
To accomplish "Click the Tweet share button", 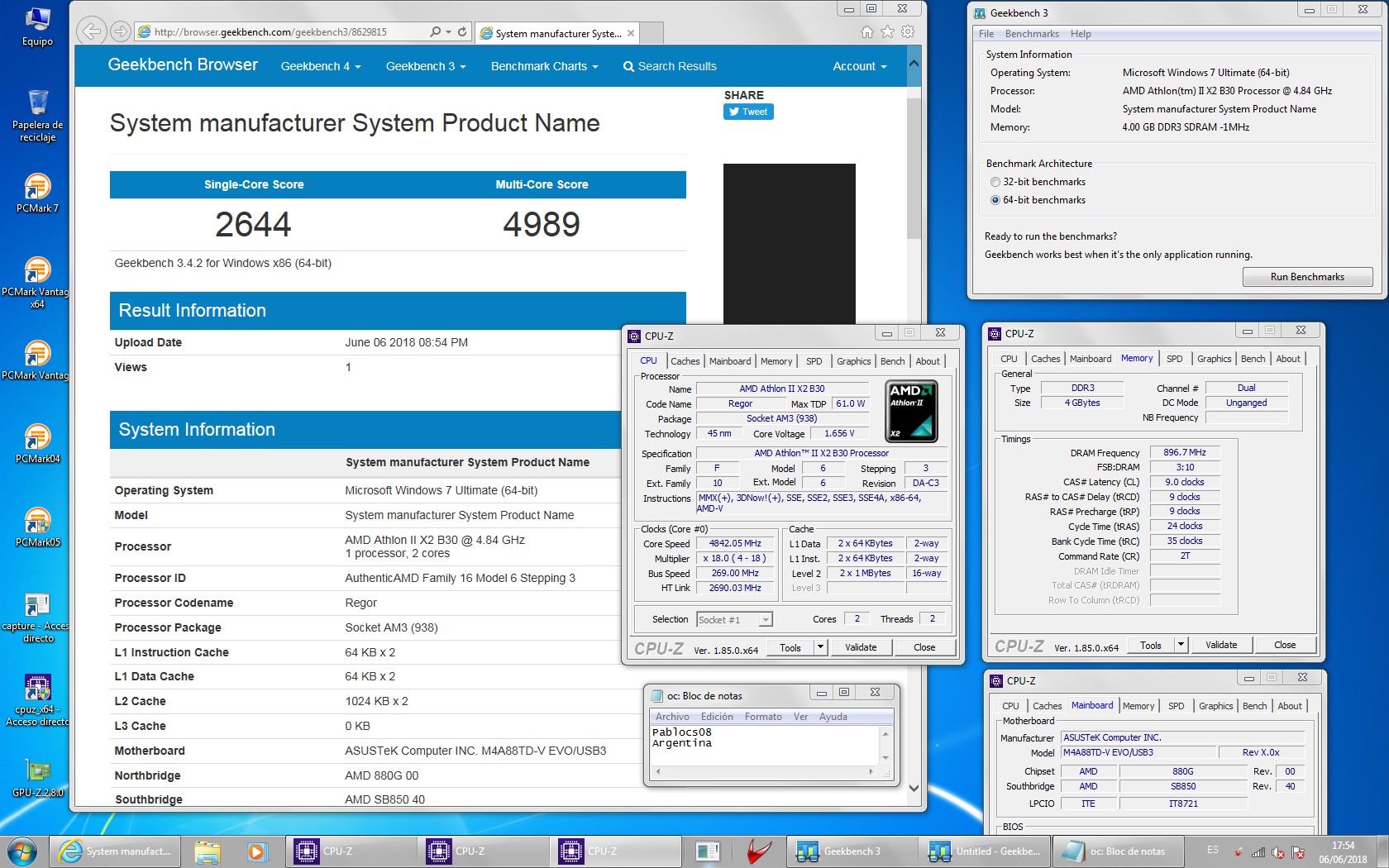I will 748,112.
